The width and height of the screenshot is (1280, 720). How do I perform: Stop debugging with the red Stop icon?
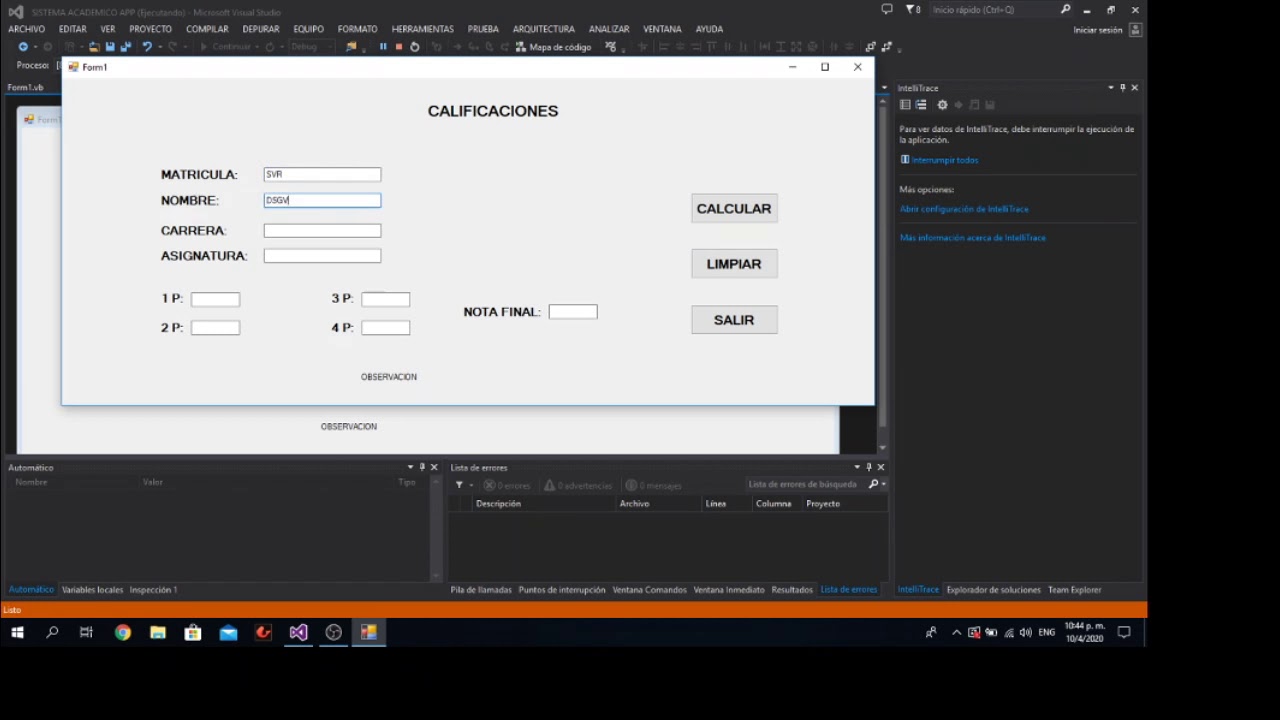399,47
